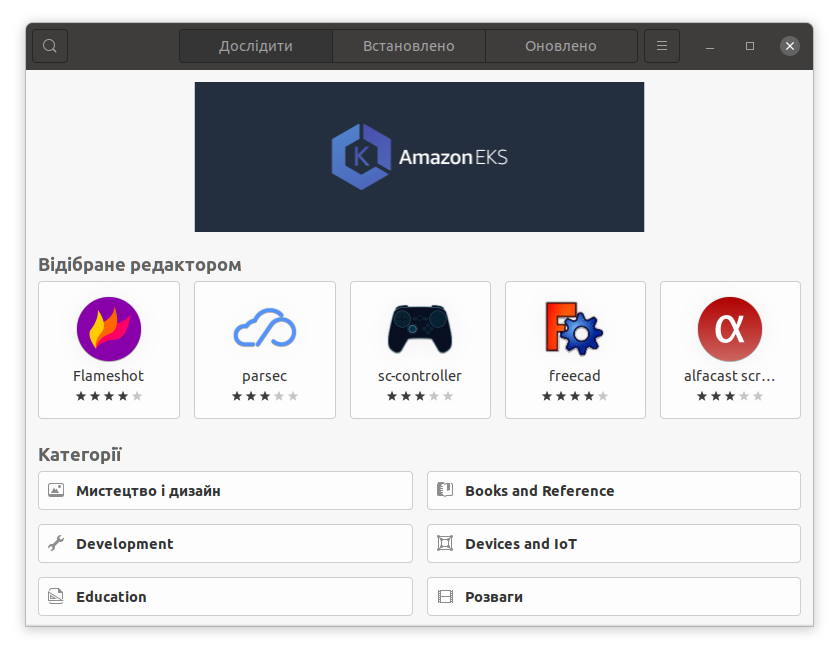This screenshot has width=839, height=655.
Task: Open the Мистецтво і дизайн picture icon
Action: 57,490
